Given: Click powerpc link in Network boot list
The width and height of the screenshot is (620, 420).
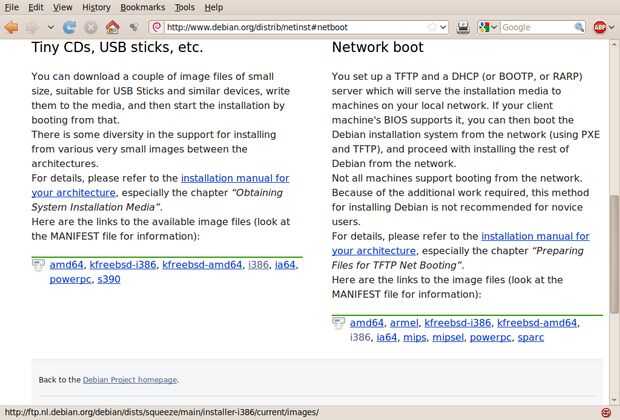Looking at the screenshot, I should (491, 338).
